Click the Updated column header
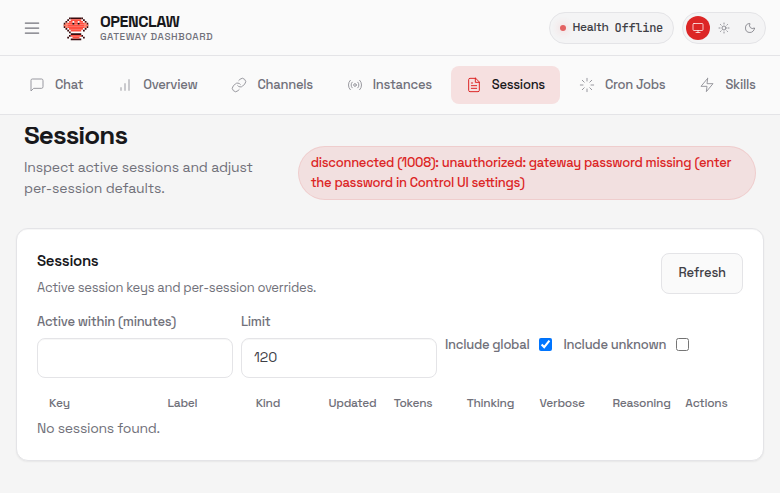The image size is (780, 493). (352, 403)
